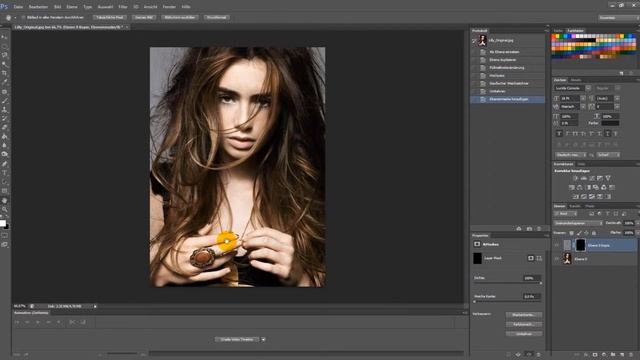Open anti-aliasing dropdown in Zeichen panel
This screenshot has height=360, width=640.
coord(608,155)
